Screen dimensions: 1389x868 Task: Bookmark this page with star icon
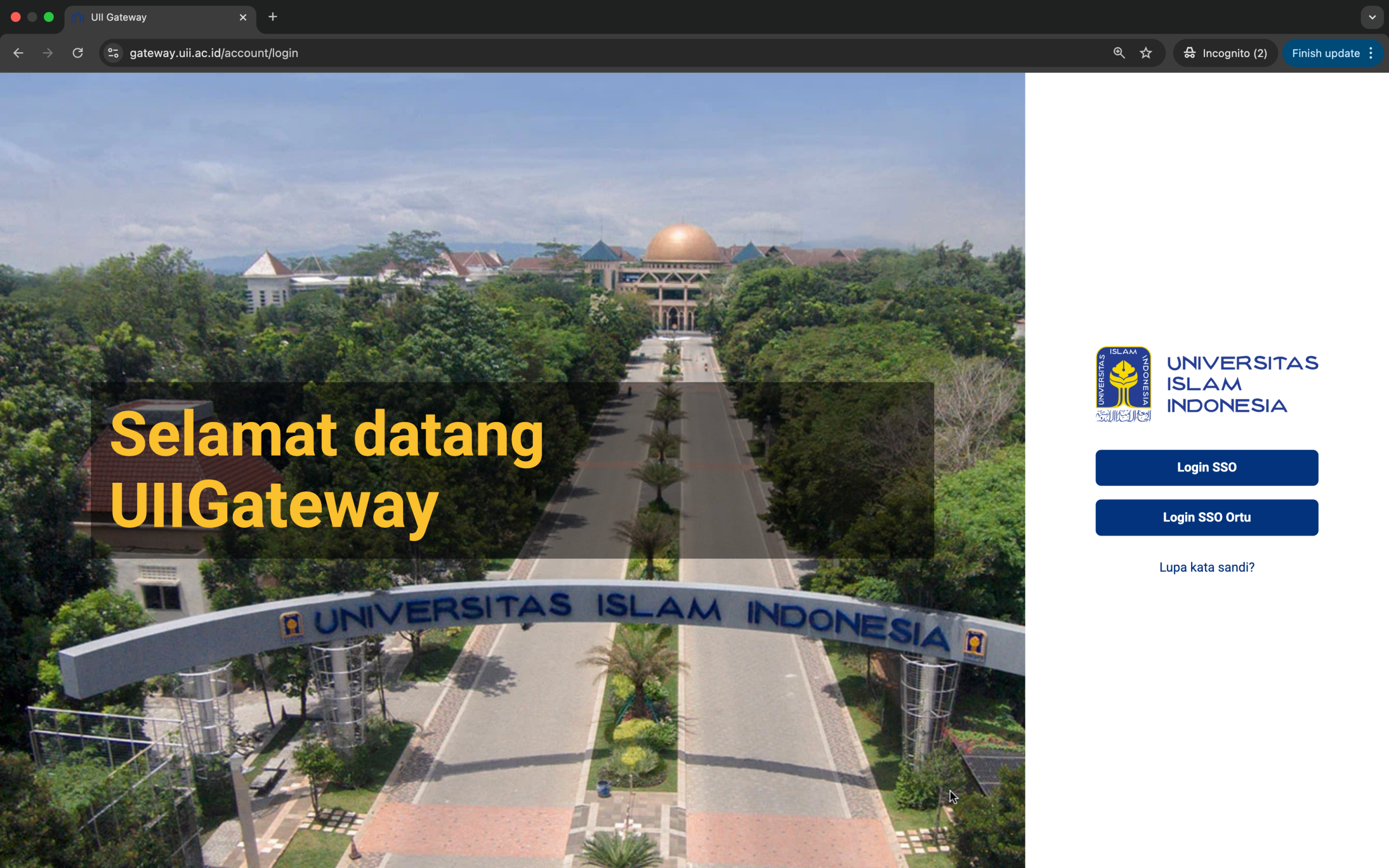click(x=1145, y=53)
